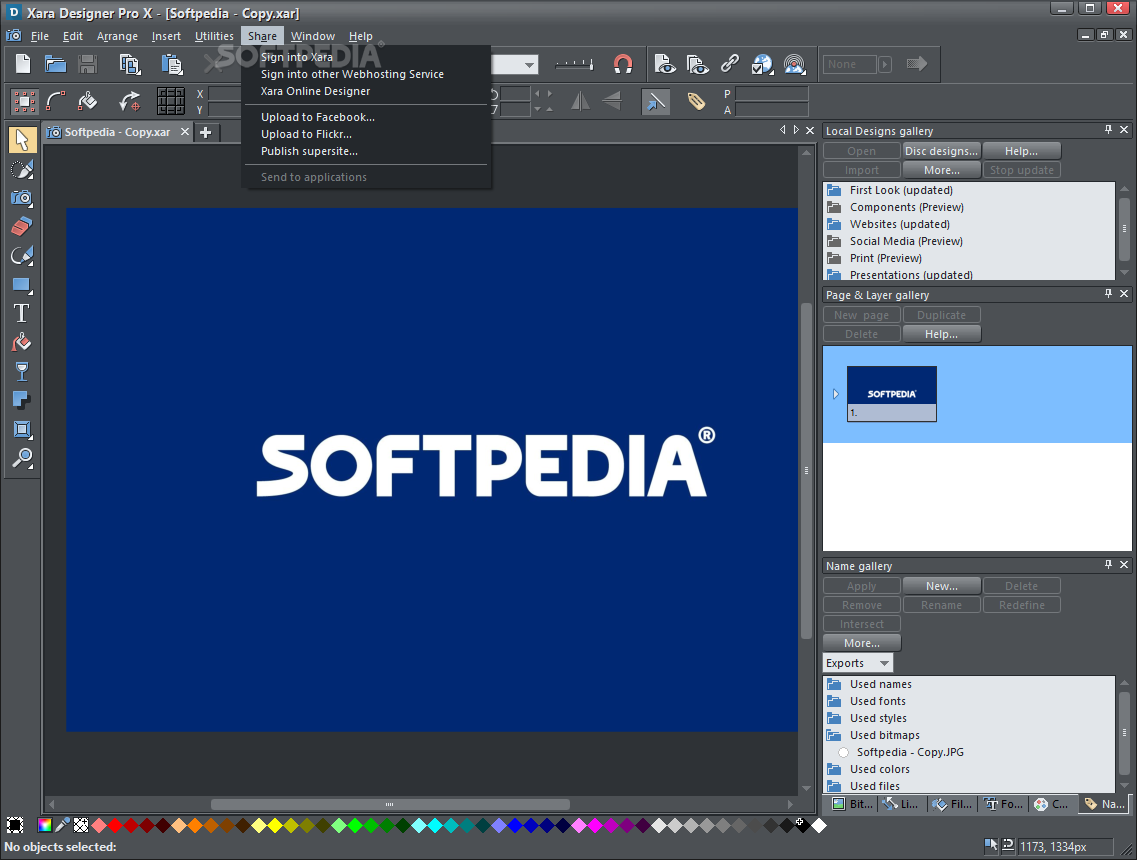This screenshot has height=860, width=1137.
Task: Switch to Bitmap gallery tab
Action: [853, 803]
